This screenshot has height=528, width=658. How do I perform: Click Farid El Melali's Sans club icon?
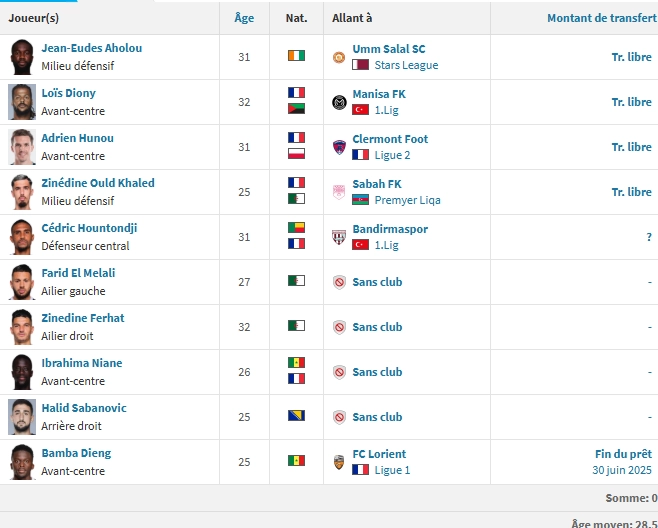pyautogui.click(x=339, y=282)
